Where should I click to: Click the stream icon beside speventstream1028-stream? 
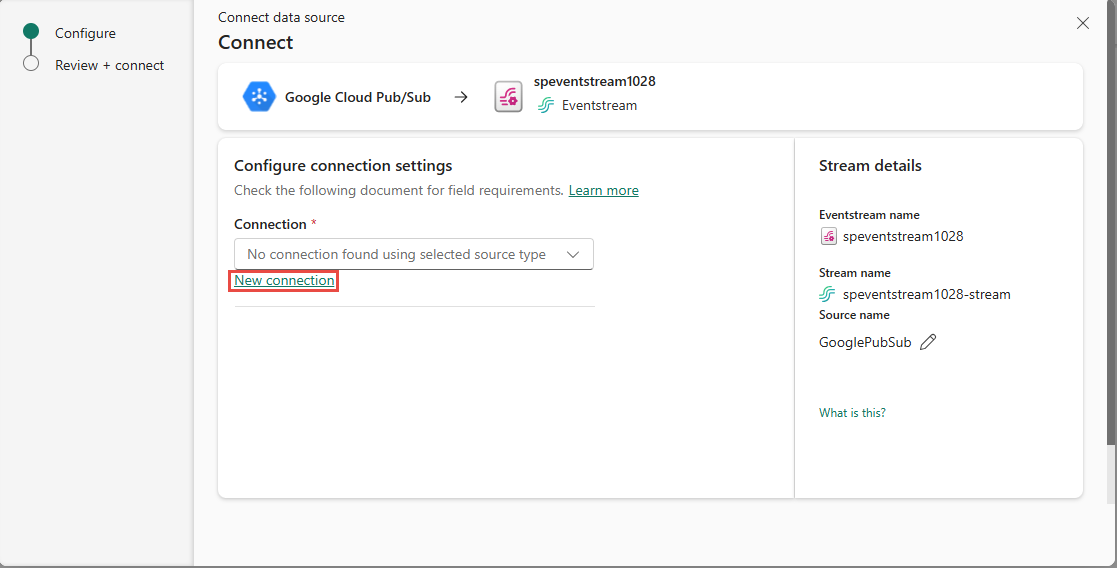[x=827, y=294]
